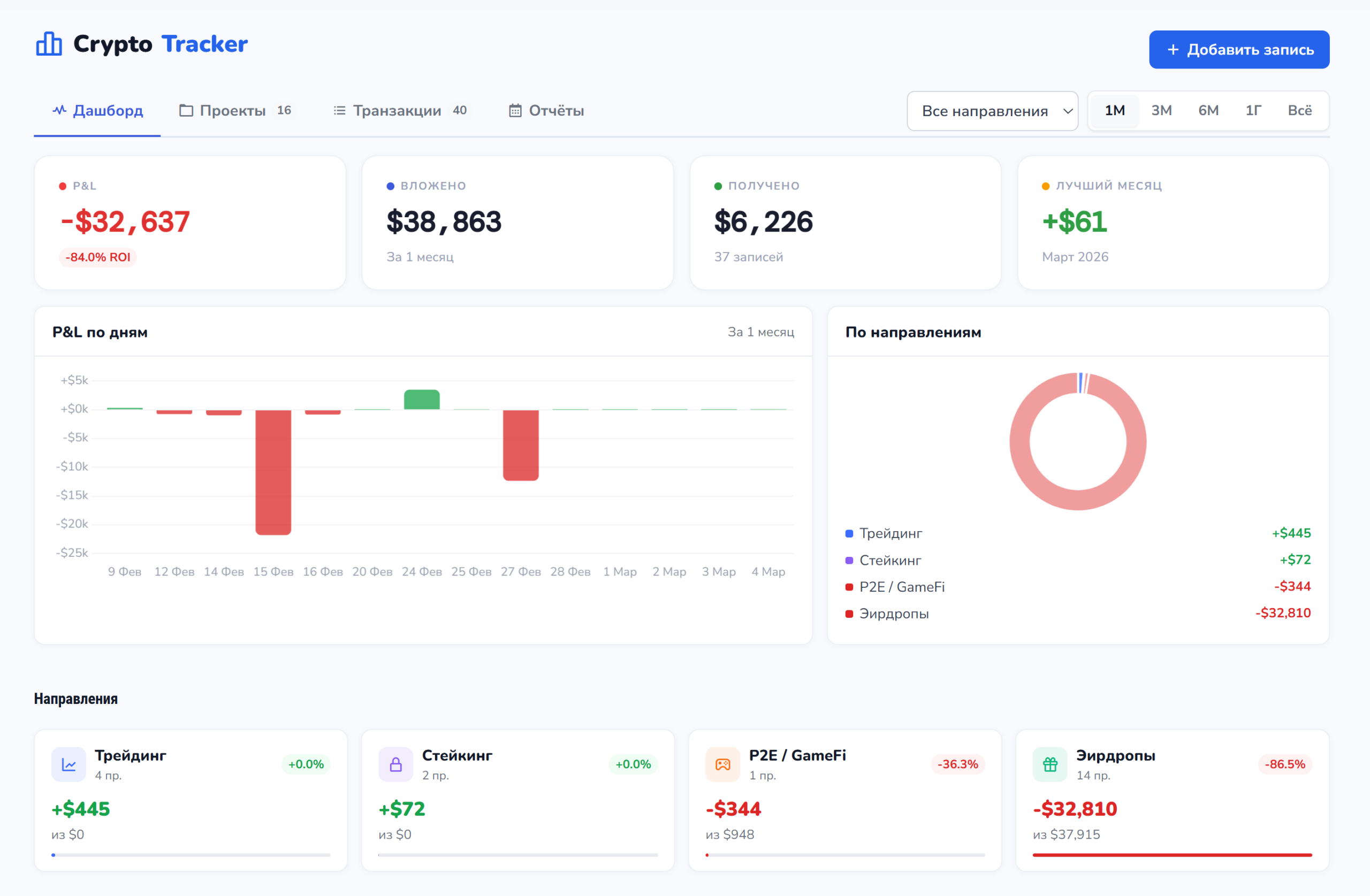
Task: Select the 3М period toggle
Action: 1161,111
